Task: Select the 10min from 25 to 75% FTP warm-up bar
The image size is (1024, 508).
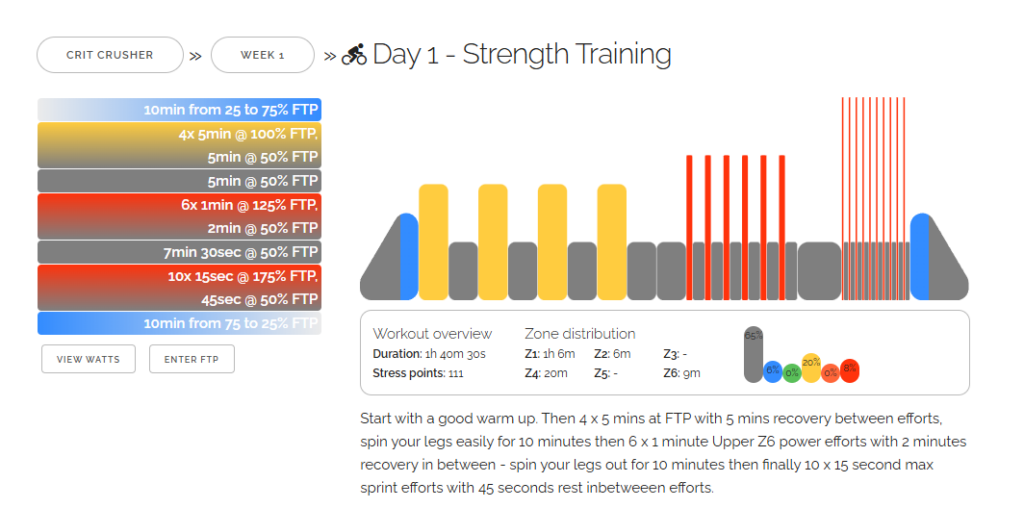Action: [179, 110]
